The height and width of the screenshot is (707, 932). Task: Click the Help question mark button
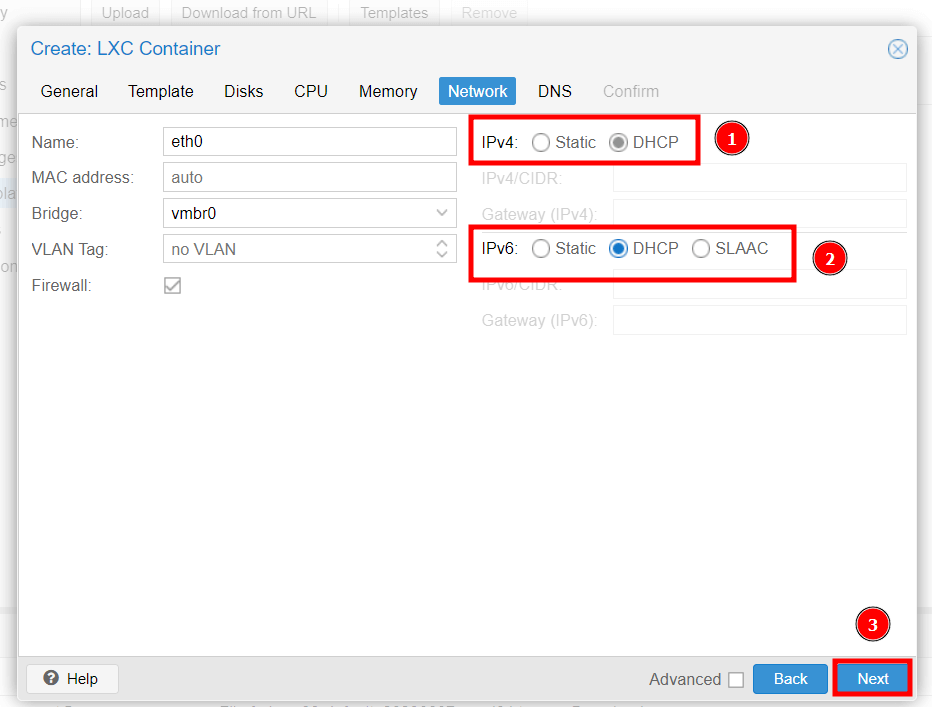tap(72, 679)
